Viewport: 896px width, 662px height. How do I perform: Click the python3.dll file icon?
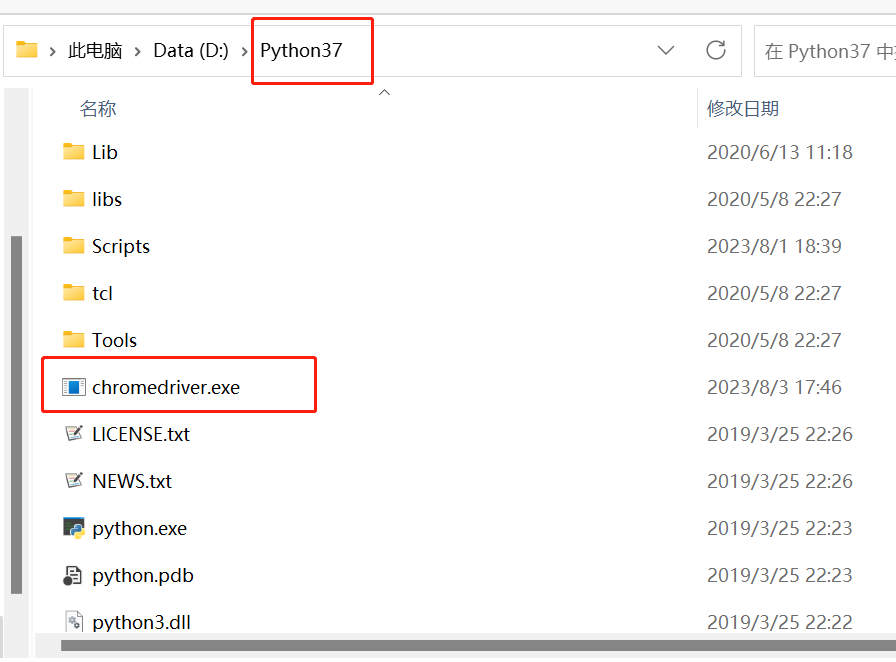click(x=74, y=621)
